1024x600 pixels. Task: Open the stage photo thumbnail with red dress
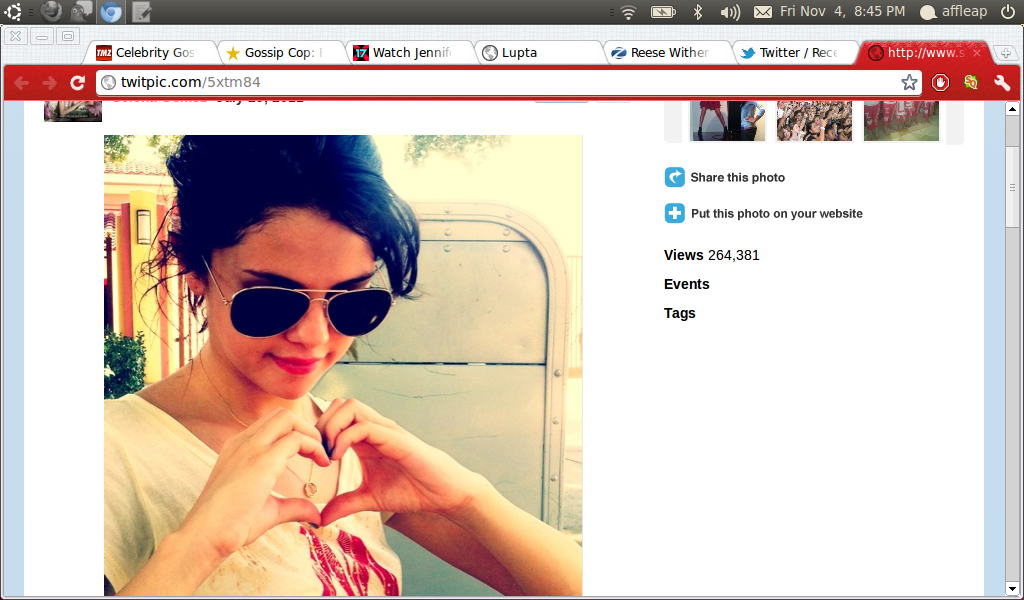pos(727,121)
